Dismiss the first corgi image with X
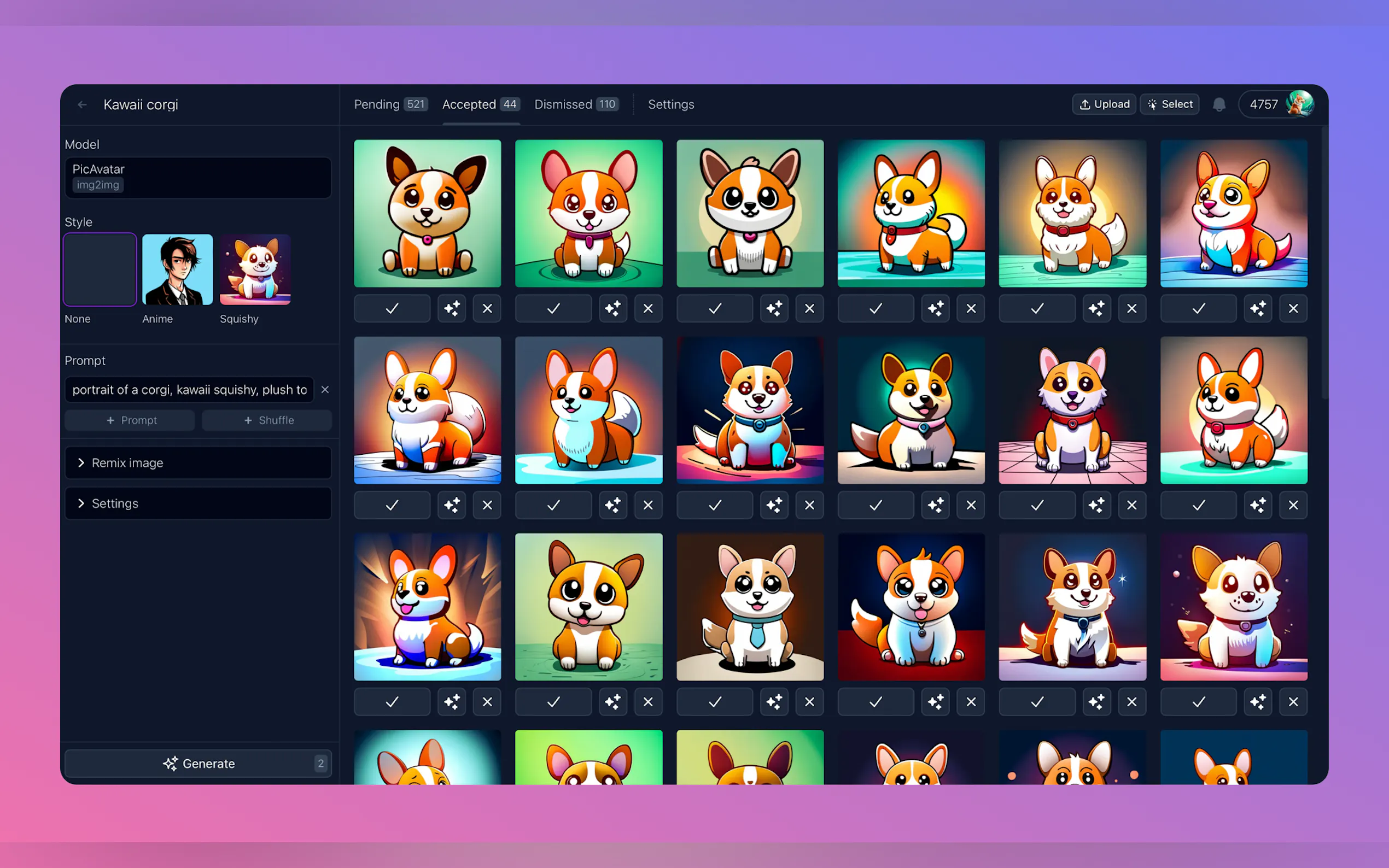The height and width of the screenshot is (868, 1389). pyautogui.click(x=487, y=308)
